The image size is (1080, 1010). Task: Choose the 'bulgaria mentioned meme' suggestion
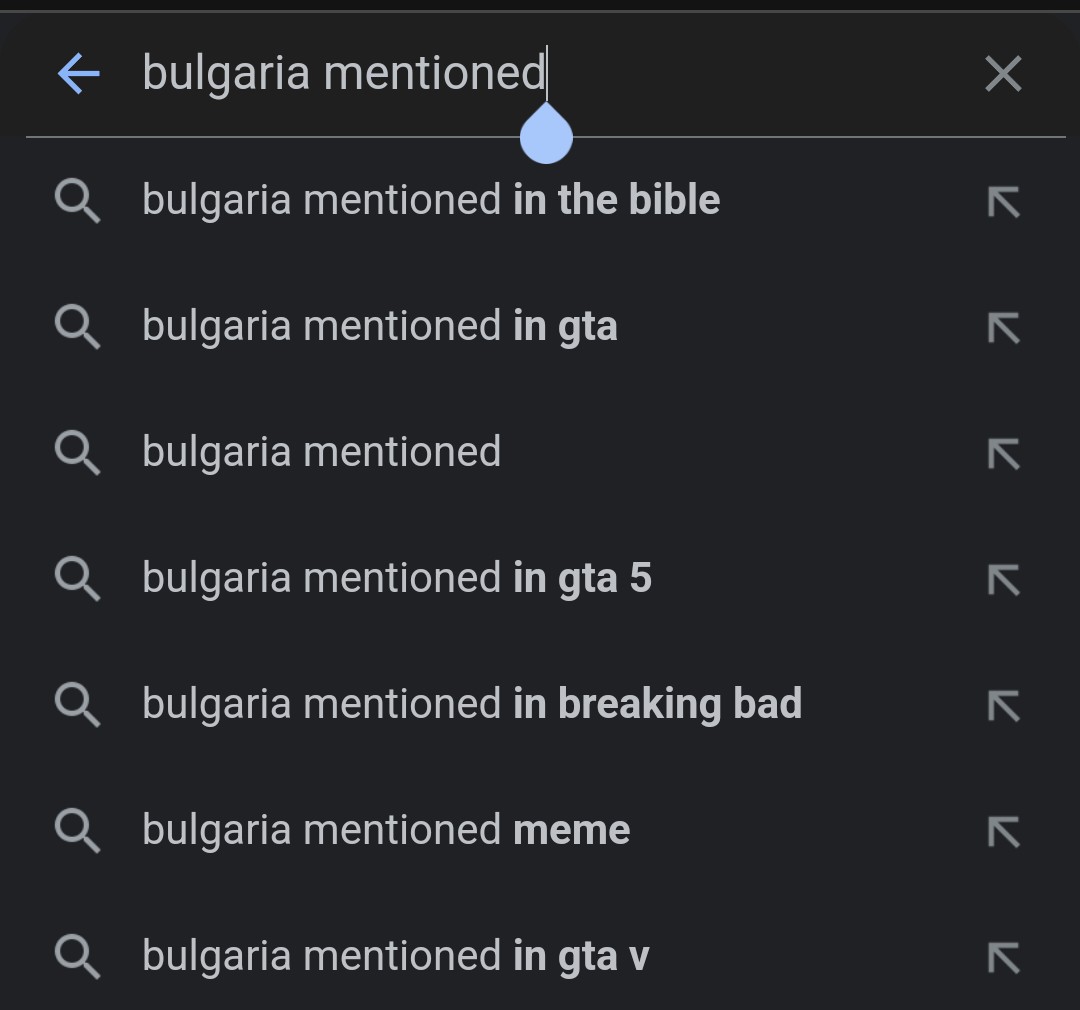[386, 830]
